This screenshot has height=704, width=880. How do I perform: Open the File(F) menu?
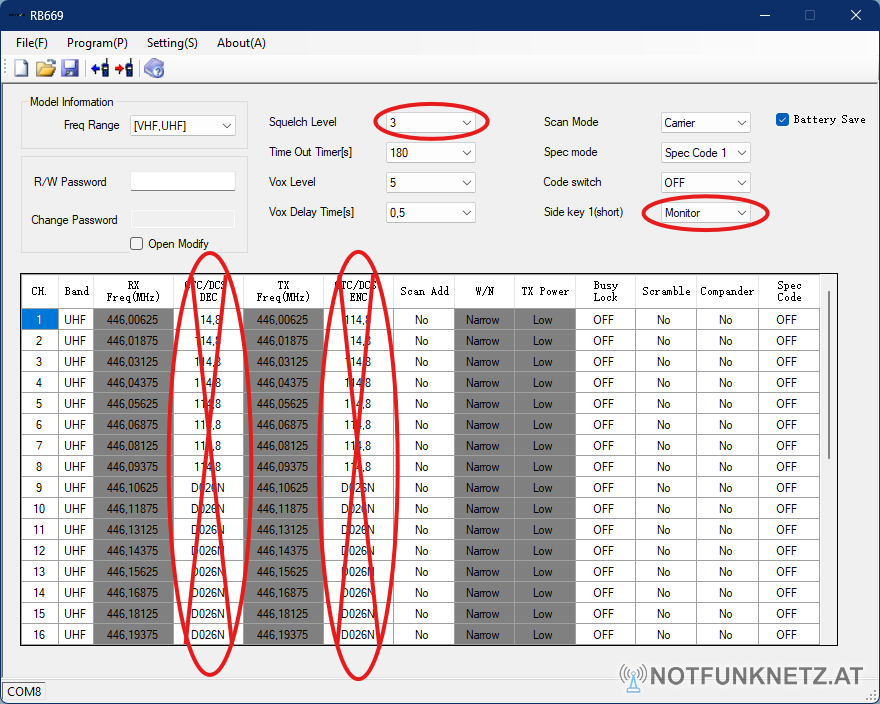pos(32,43)
